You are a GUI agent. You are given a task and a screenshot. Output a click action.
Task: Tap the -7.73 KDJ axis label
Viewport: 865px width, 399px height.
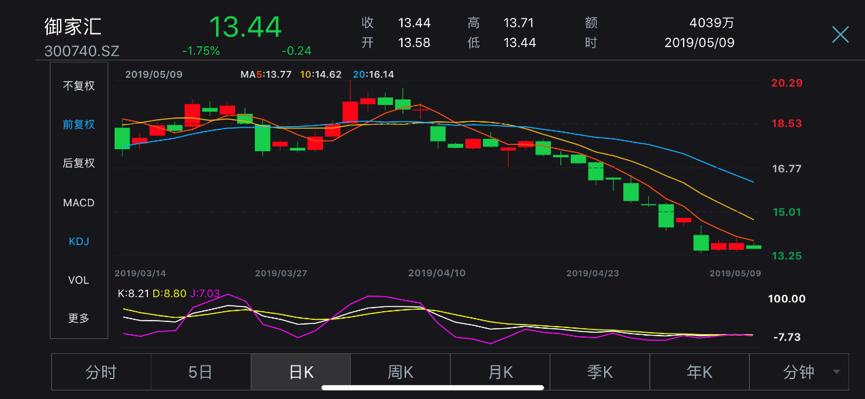tap(787, 337)
